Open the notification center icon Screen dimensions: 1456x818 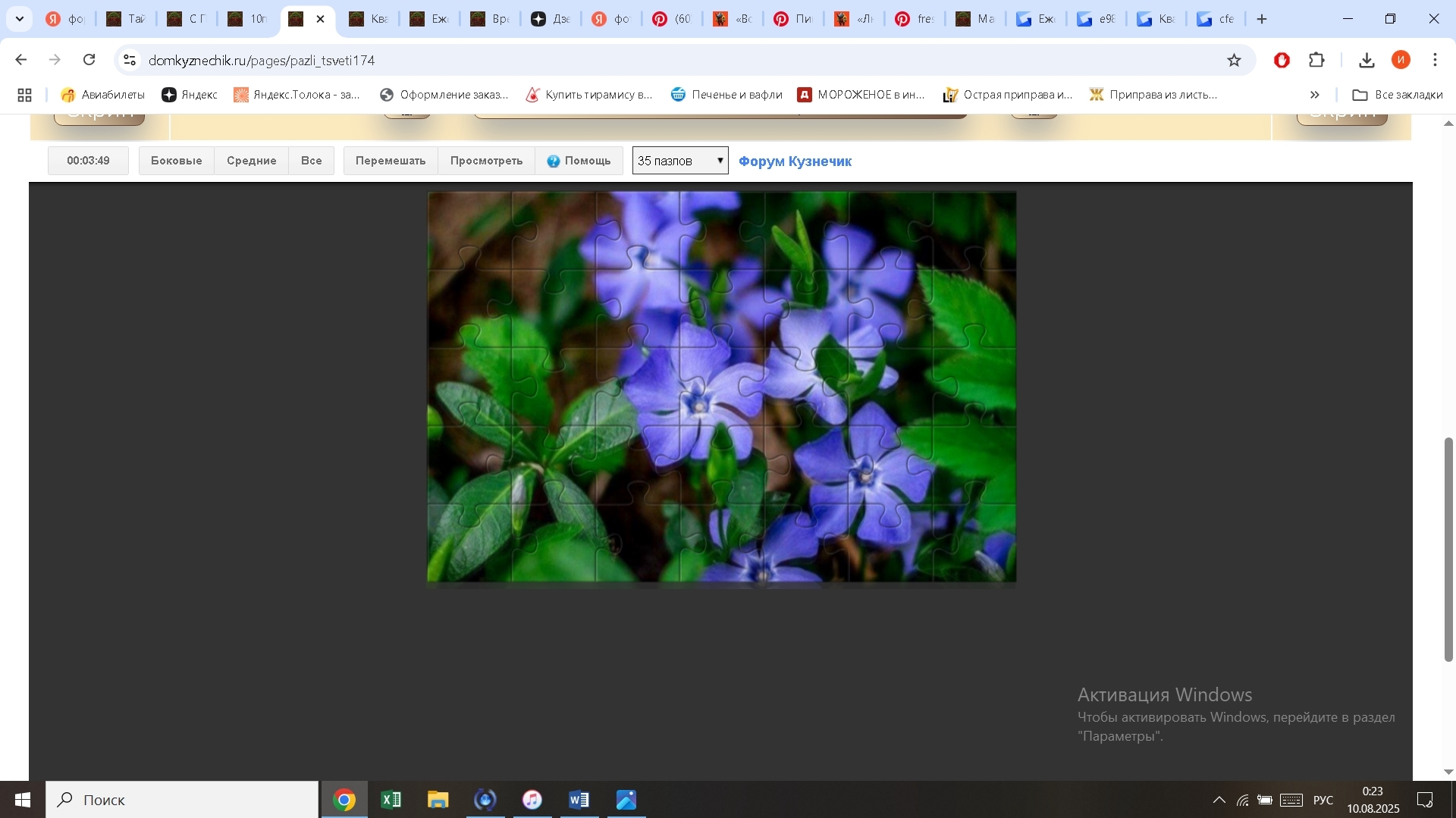pos(1425,800)
